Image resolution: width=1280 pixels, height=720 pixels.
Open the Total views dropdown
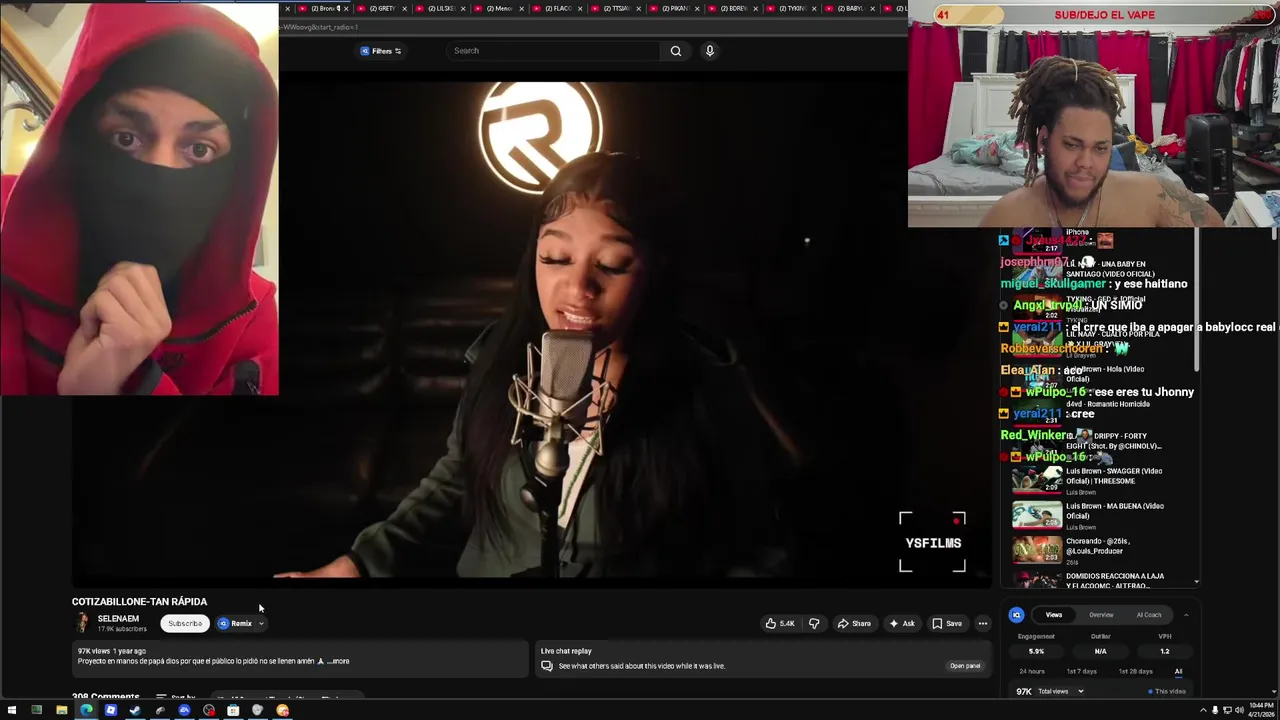coord(1061,691)
